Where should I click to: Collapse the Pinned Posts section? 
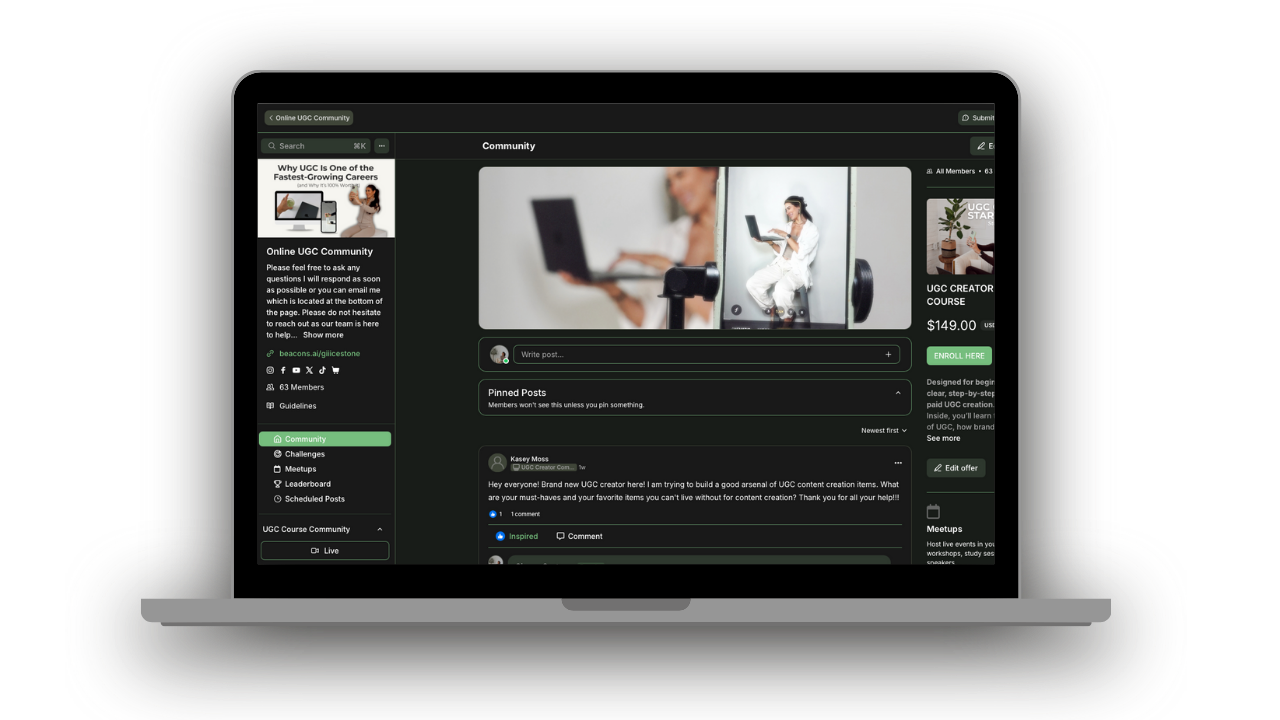pos(898,393)
